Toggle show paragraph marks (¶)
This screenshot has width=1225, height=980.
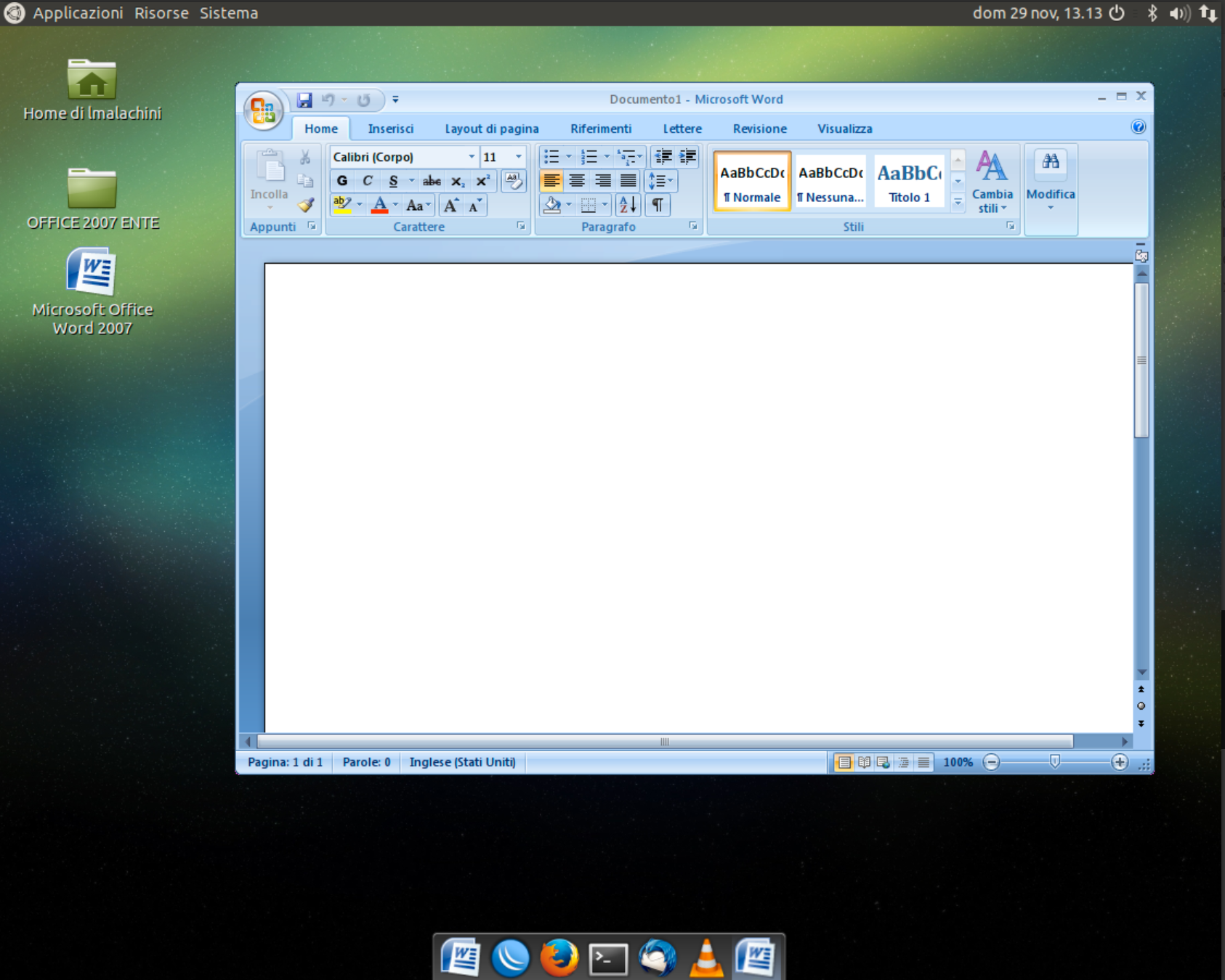pyautogui.click(x=657, y=206)
